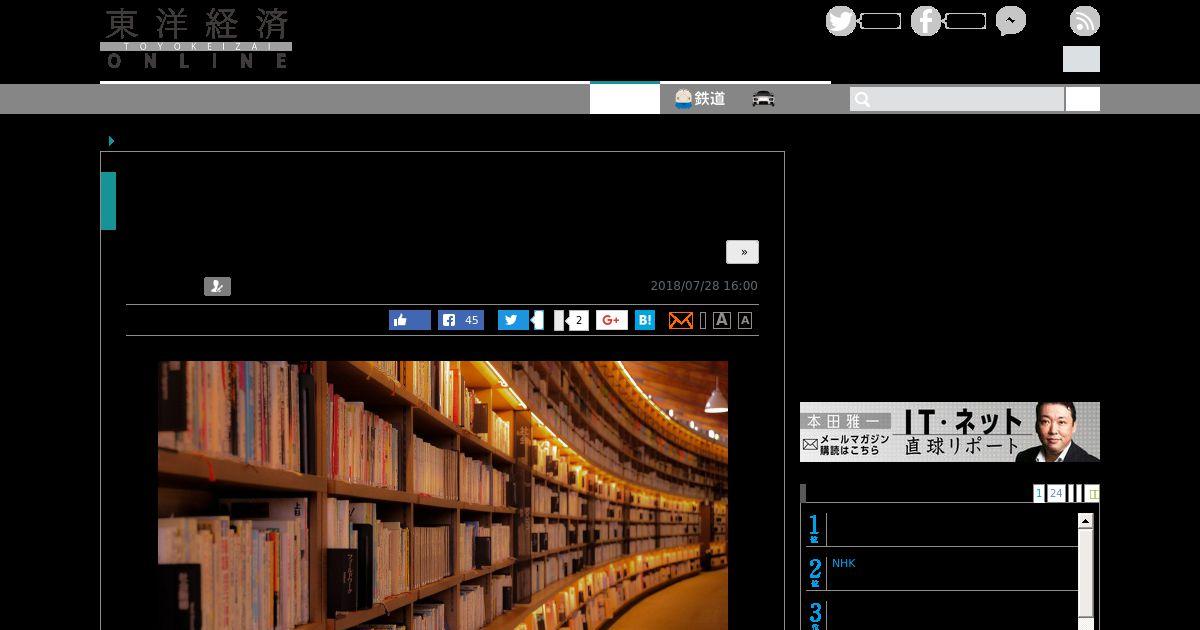Open the rank 2 NHK article link
The image size is (1200, 630).
(844, 563)
